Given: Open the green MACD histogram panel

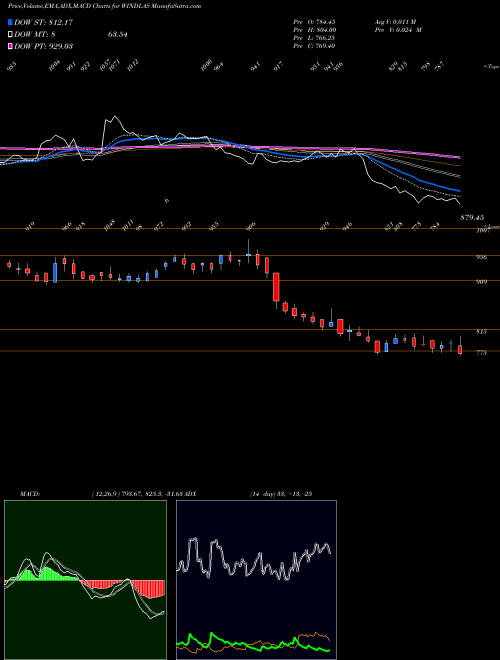Looking at the screenshot, I should pos(85,580).
